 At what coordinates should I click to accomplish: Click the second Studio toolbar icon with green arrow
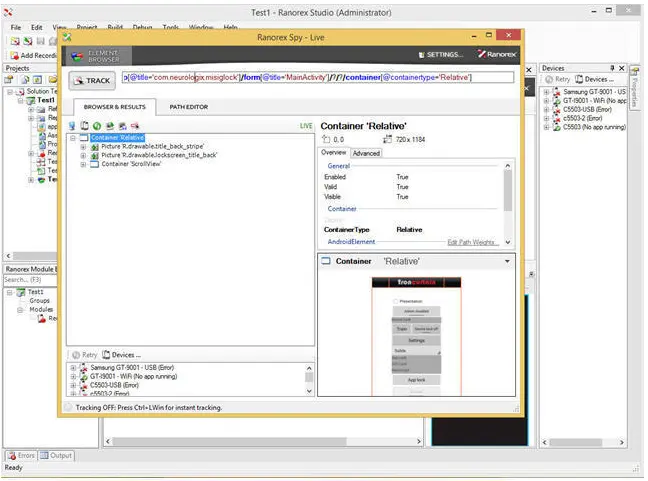coord(28,41)
